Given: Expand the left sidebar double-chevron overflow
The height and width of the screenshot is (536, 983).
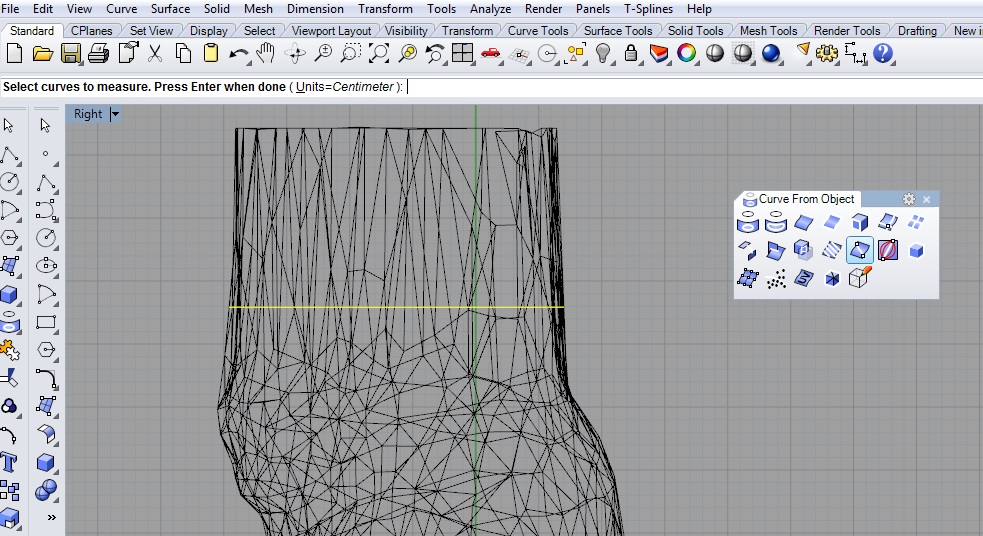Looking at the screenshot, I should coord(51,518).
